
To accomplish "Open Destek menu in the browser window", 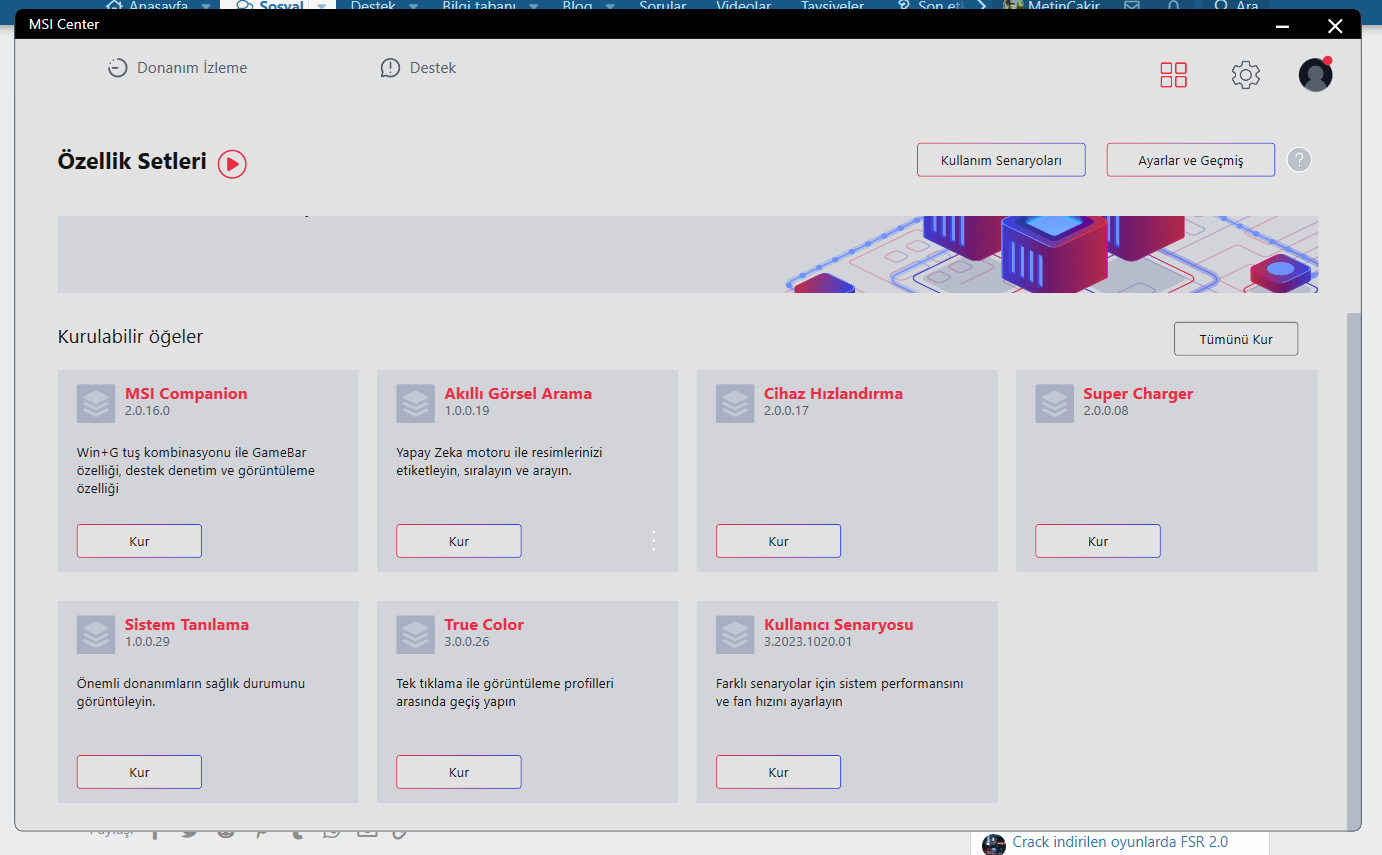I will click(x=373, y=6).
